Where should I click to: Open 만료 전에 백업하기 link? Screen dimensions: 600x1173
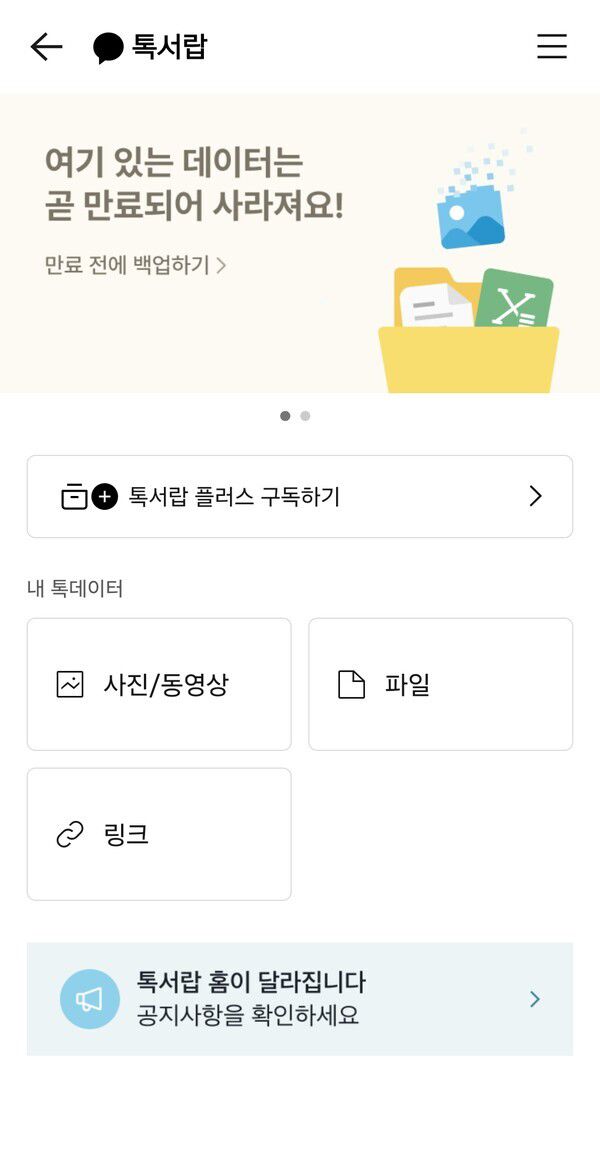135,265
